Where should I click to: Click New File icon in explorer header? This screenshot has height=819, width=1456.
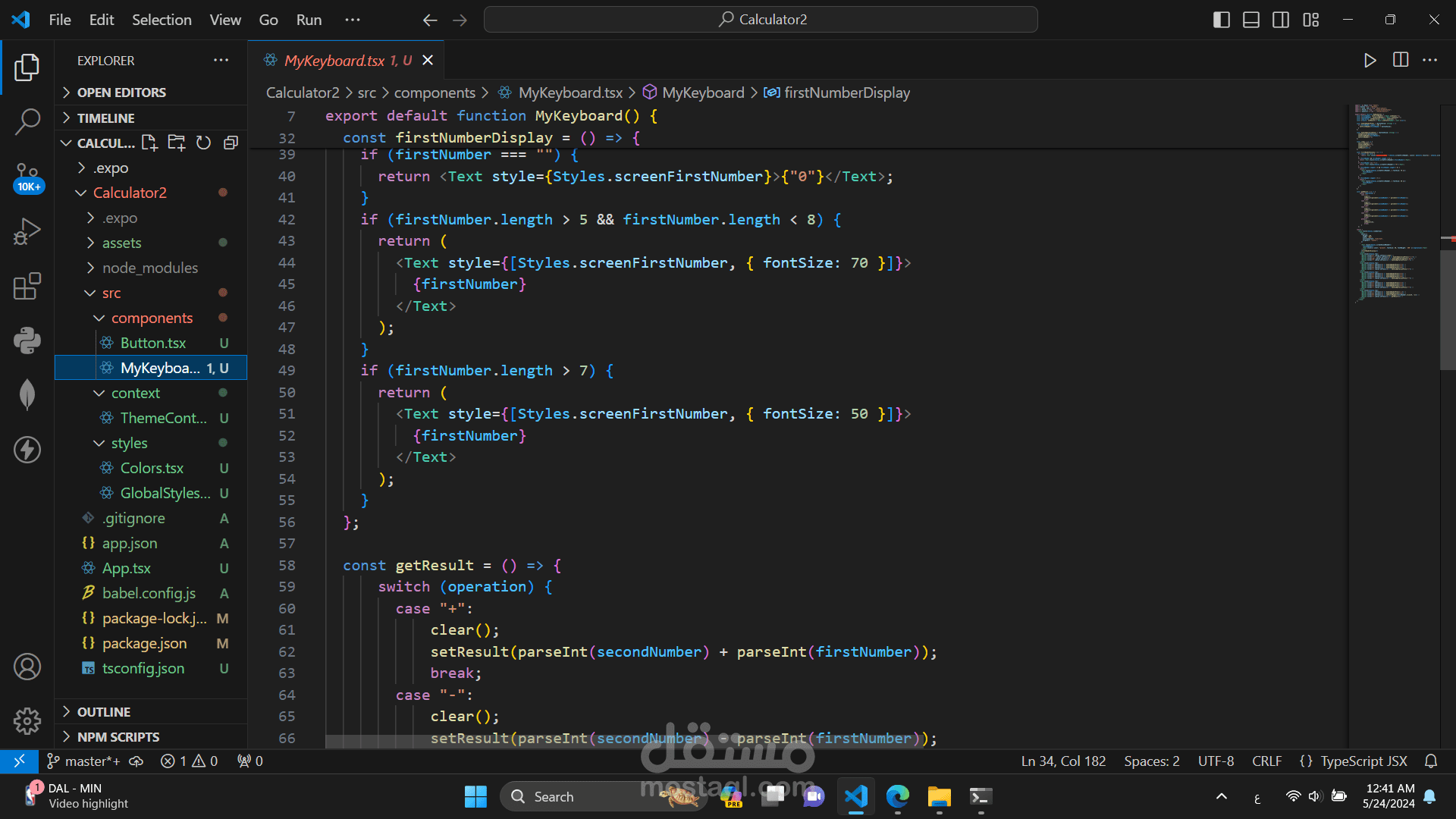[x=149, y=143]
